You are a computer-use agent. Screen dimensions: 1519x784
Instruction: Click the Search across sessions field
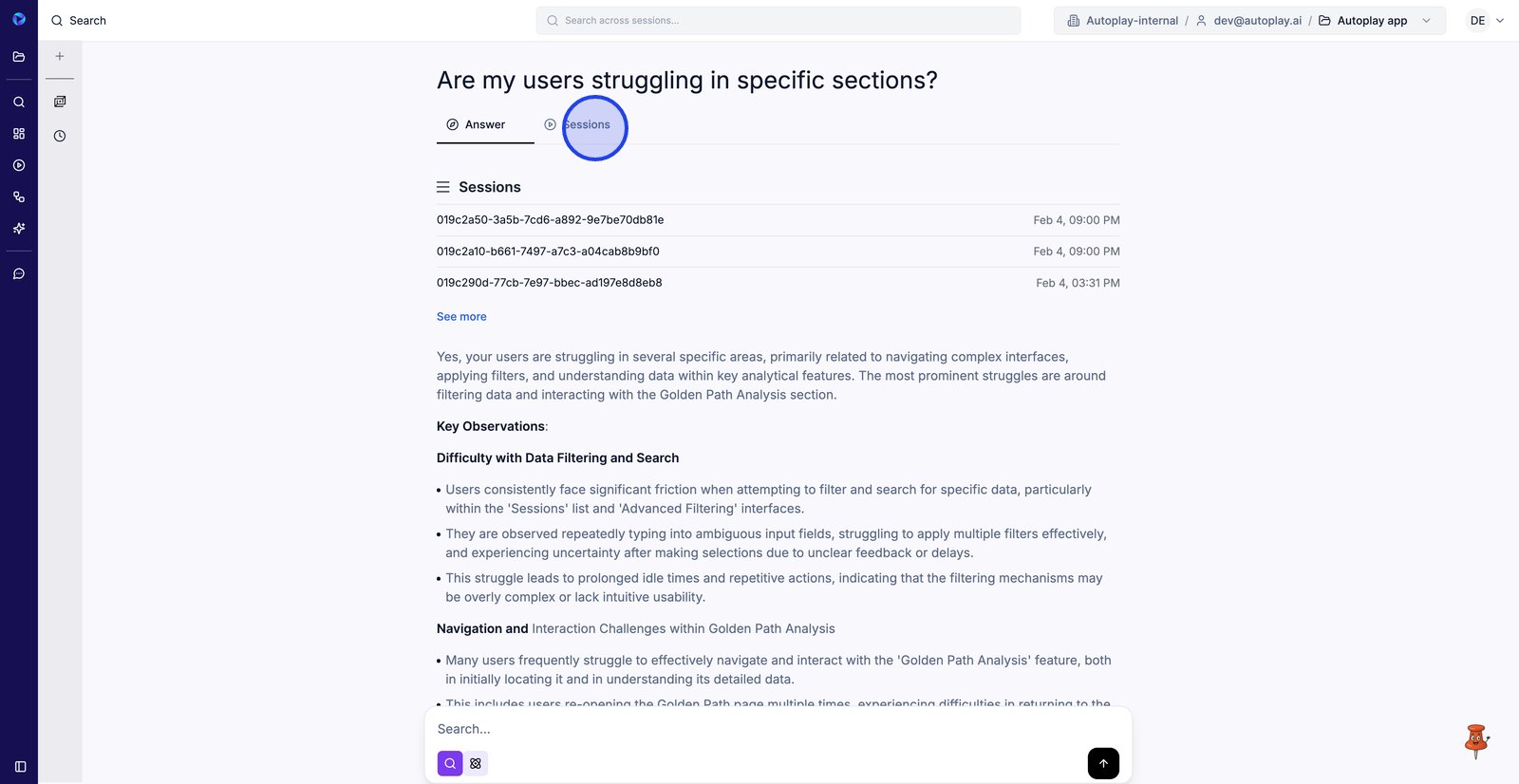778,21
